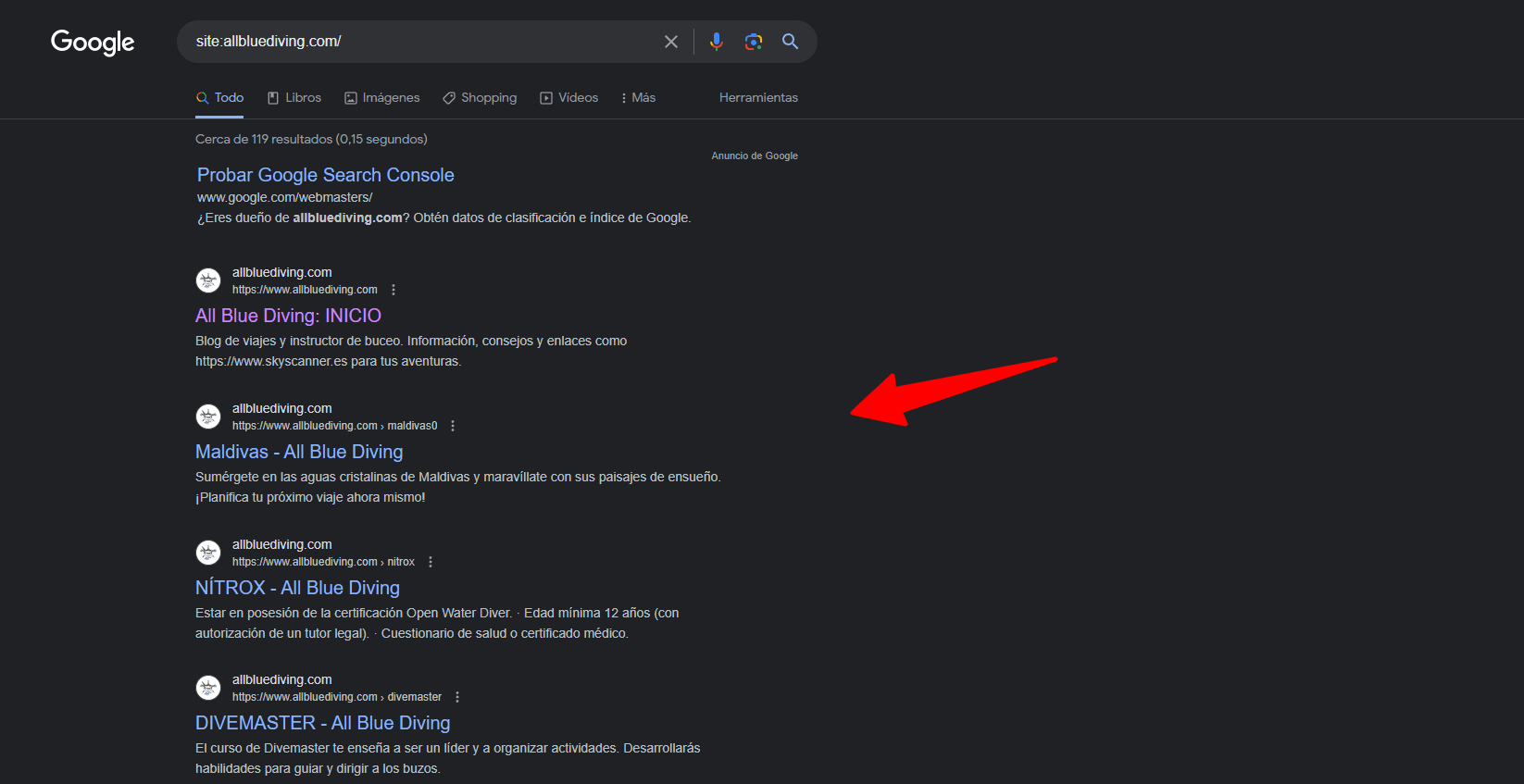Open DIVEMASTER - All Blue Diving result
Image resolution: width=1524 pixels, height=784 pixels.
click(323, 723)
